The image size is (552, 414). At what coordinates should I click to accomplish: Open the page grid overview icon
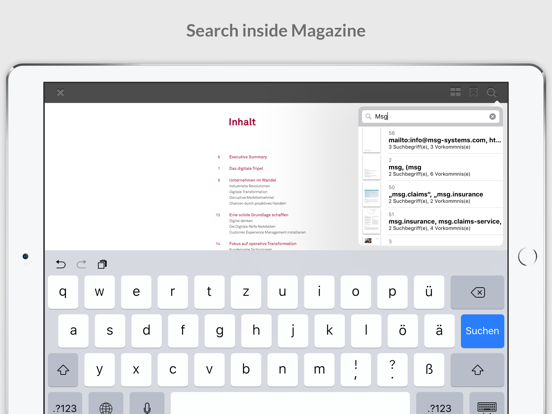point(456,92)
